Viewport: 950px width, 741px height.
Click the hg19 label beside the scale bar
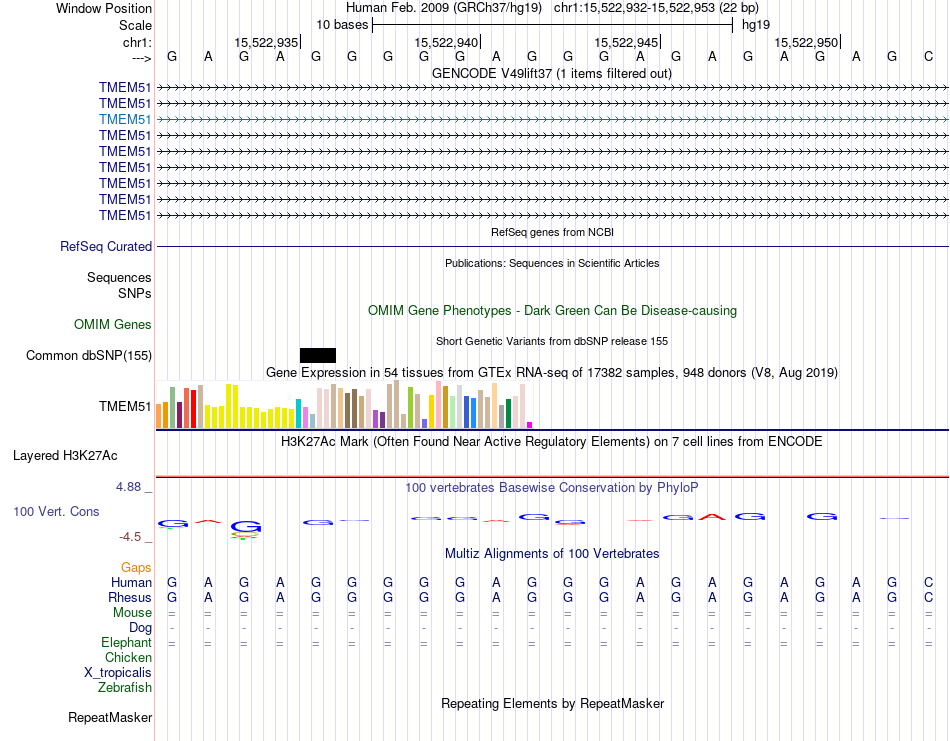tap(756, 25)
